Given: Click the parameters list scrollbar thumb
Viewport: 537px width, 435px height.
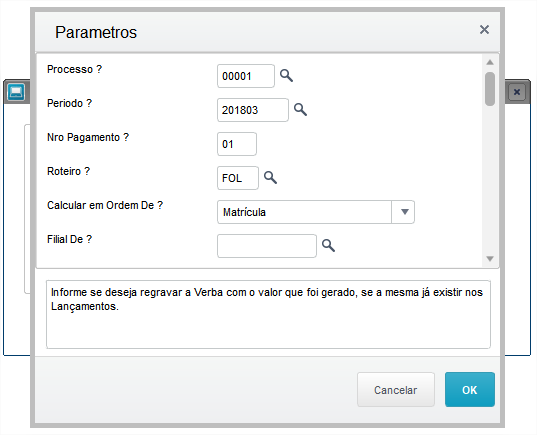Looking at the screenshot, I should click(x=490, y=89).
